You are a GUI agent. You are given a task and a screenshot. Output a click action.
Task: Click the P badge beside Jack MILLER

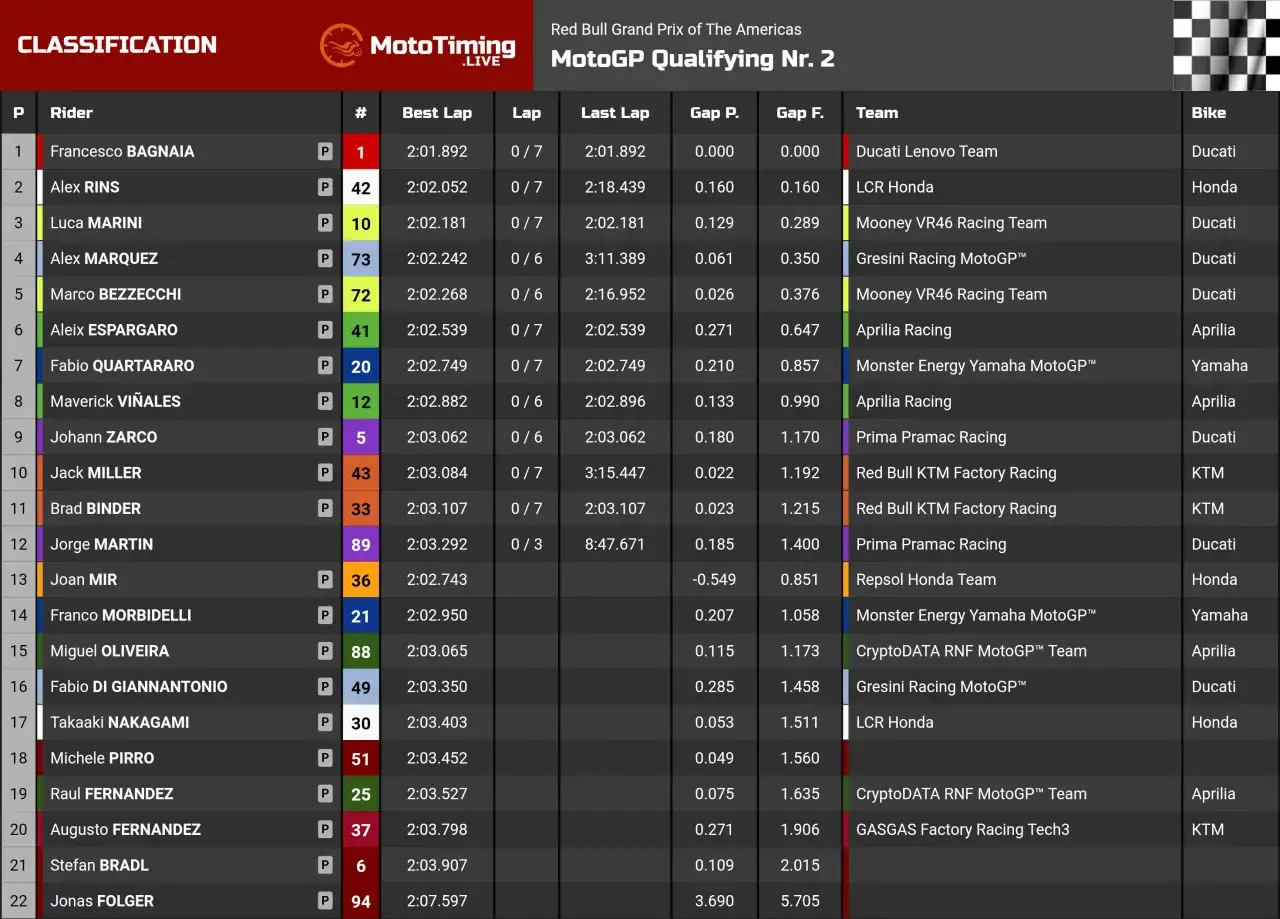[x=325, y=472]
